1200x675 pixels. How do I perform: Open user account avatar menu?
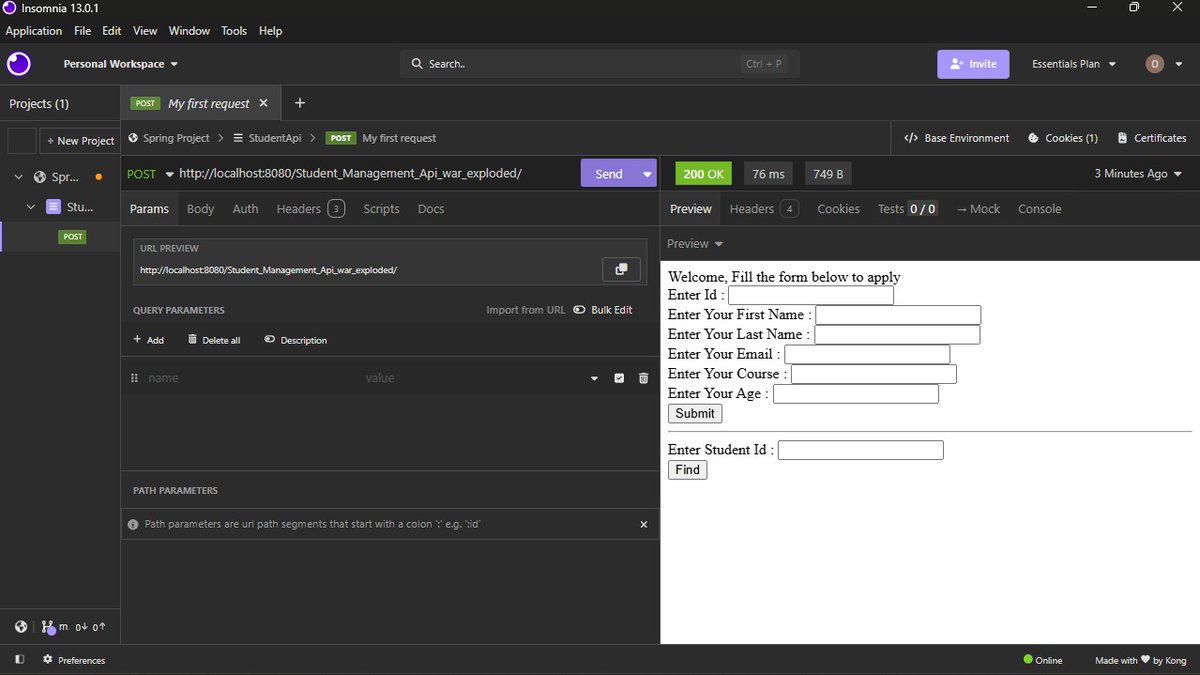coord(1155,64)
